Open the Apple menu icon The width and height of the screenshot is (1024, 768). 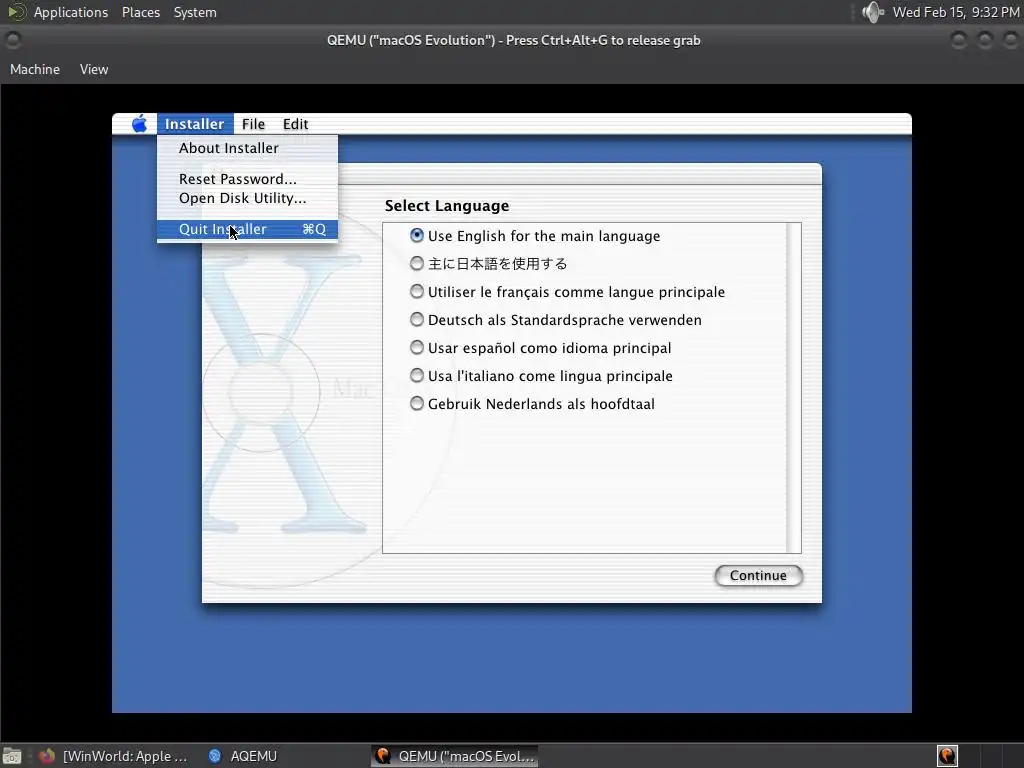[x=139, y=123]
